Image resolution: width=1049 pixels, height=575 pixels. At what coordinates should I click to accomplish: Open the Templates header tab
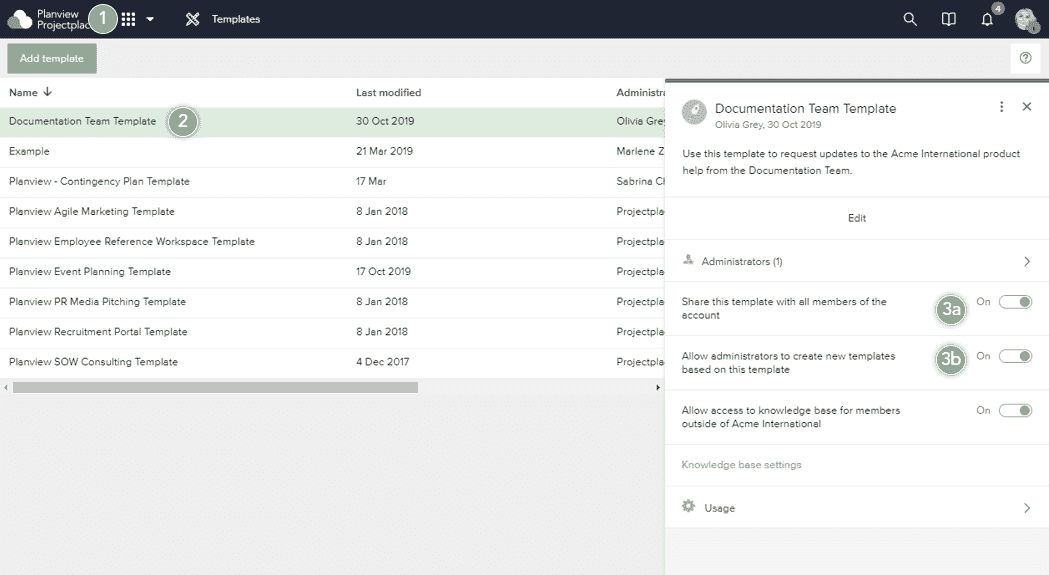(235, 19)
